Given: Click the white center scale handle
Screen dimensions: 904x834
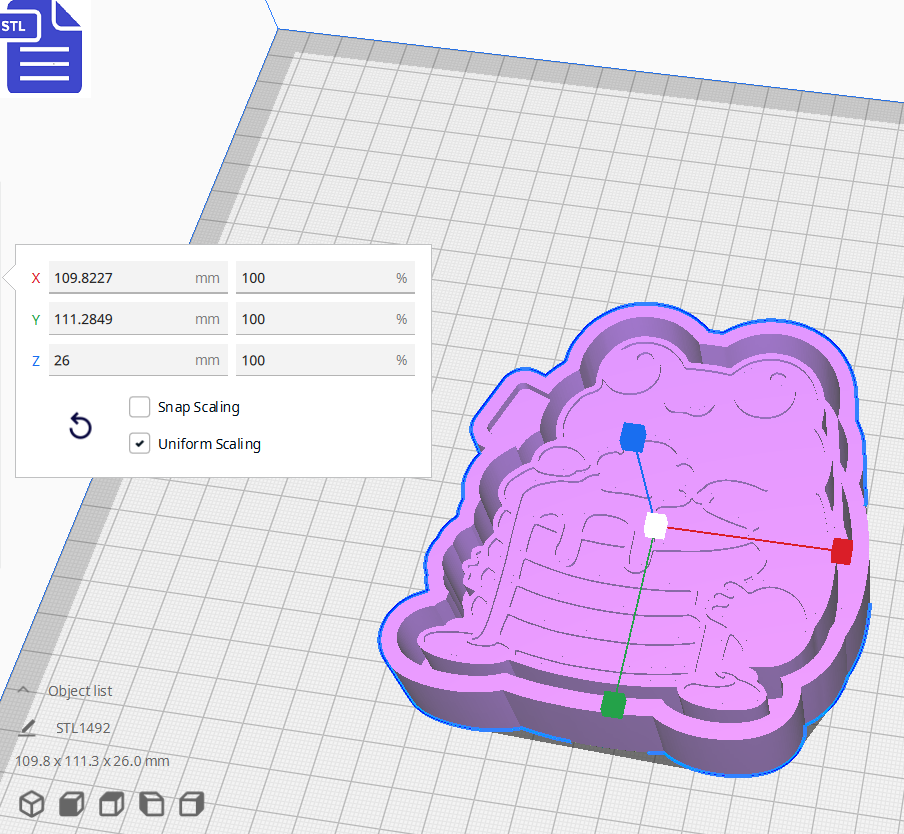Looking at the screenshot, I should pyautogui.click(x=655, y=527).
